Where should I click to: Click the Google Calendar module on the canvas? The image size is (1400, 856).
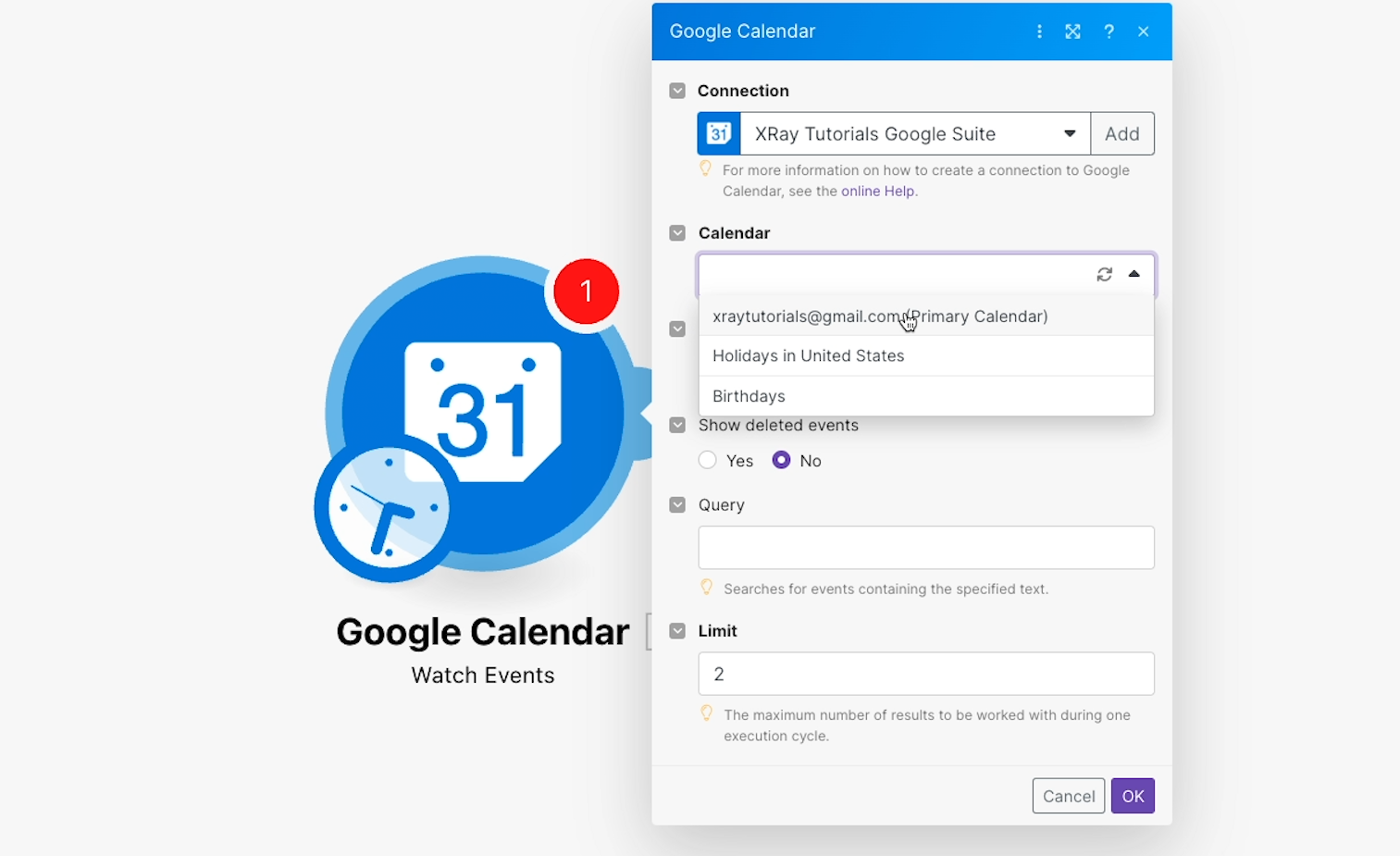484,414
